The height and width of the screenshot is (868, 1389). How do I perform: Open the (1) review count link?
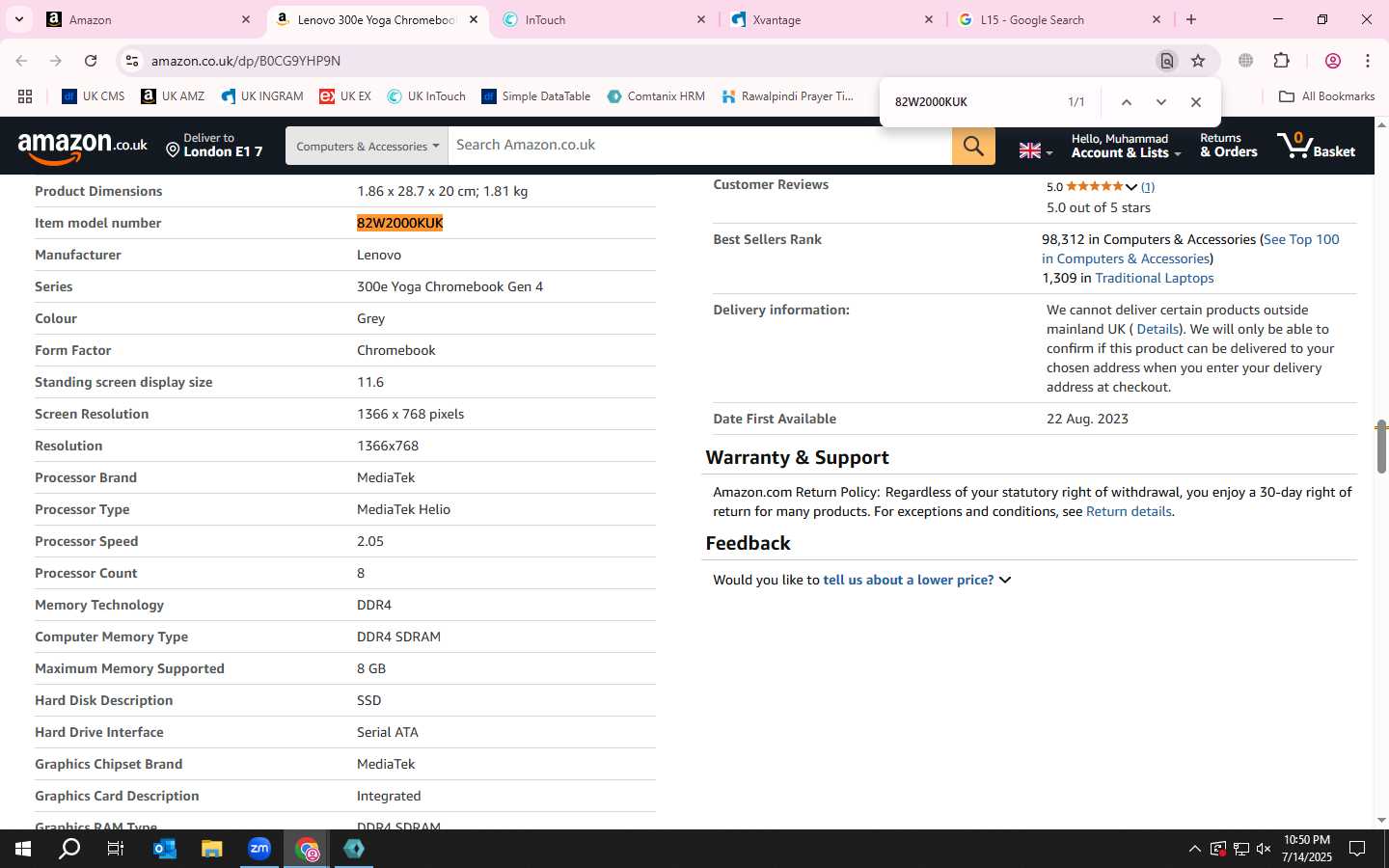coord(1148,187)
